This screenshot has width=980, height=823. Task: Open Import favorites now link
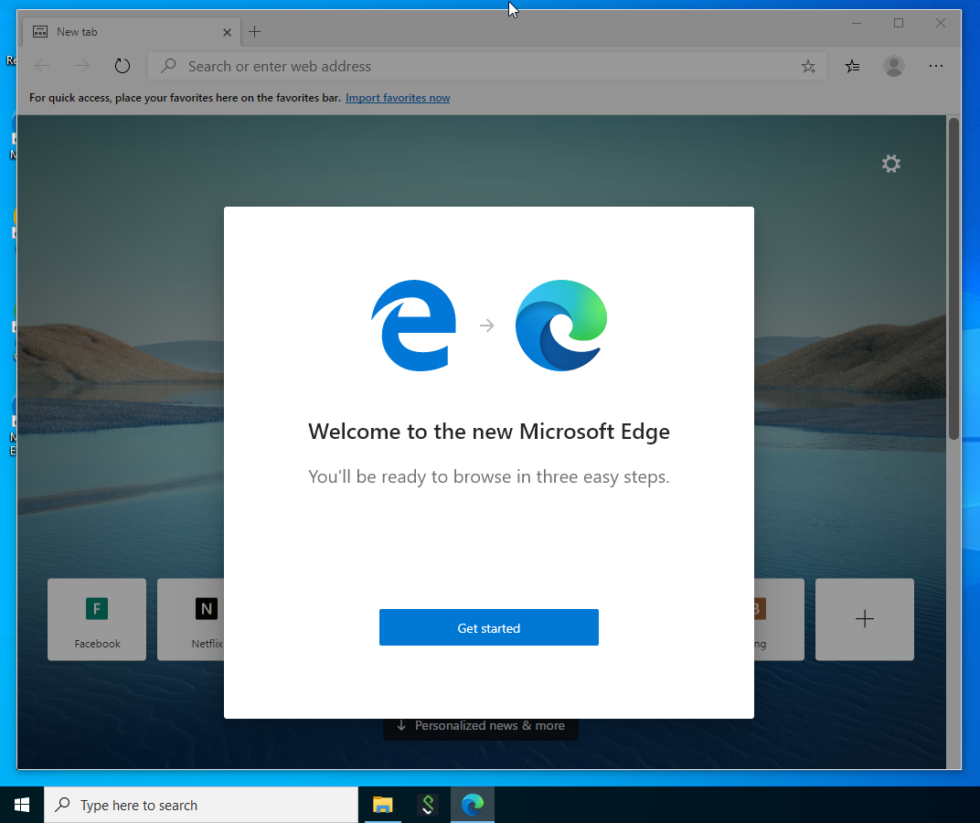click(x=398, y=98)
